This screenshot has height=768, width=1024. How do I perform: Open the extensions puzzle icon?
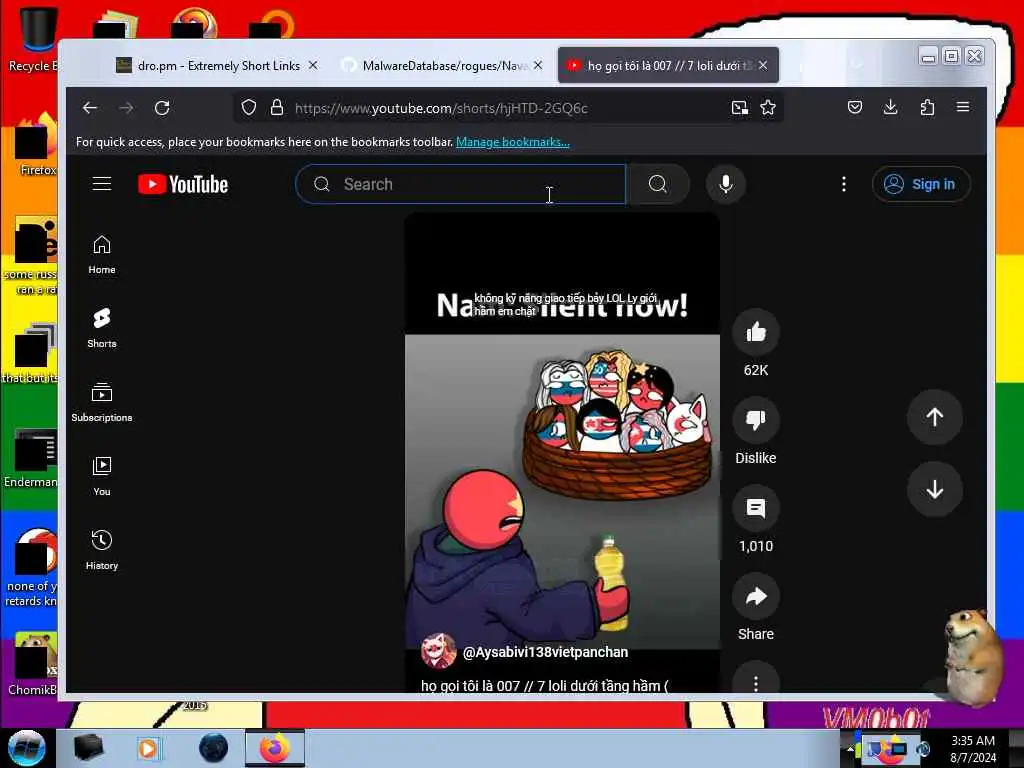point(927,107)
